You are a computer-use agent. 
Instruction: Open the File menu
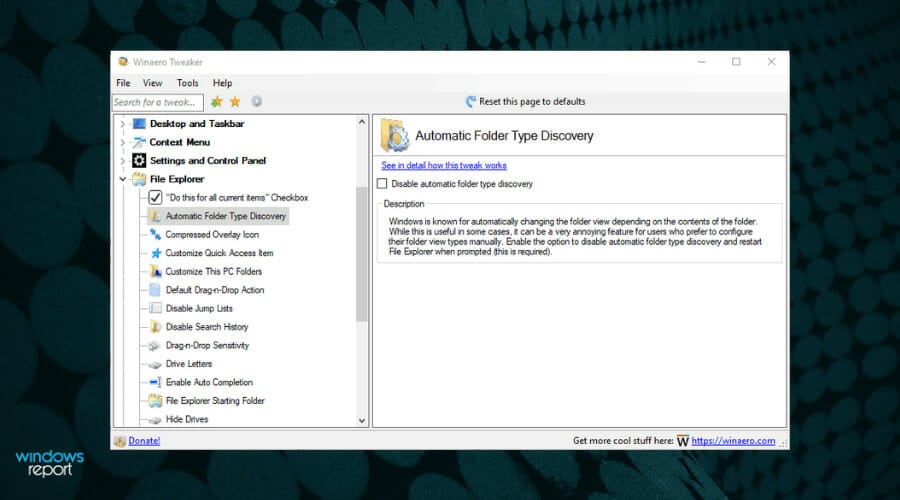point(123,83)
